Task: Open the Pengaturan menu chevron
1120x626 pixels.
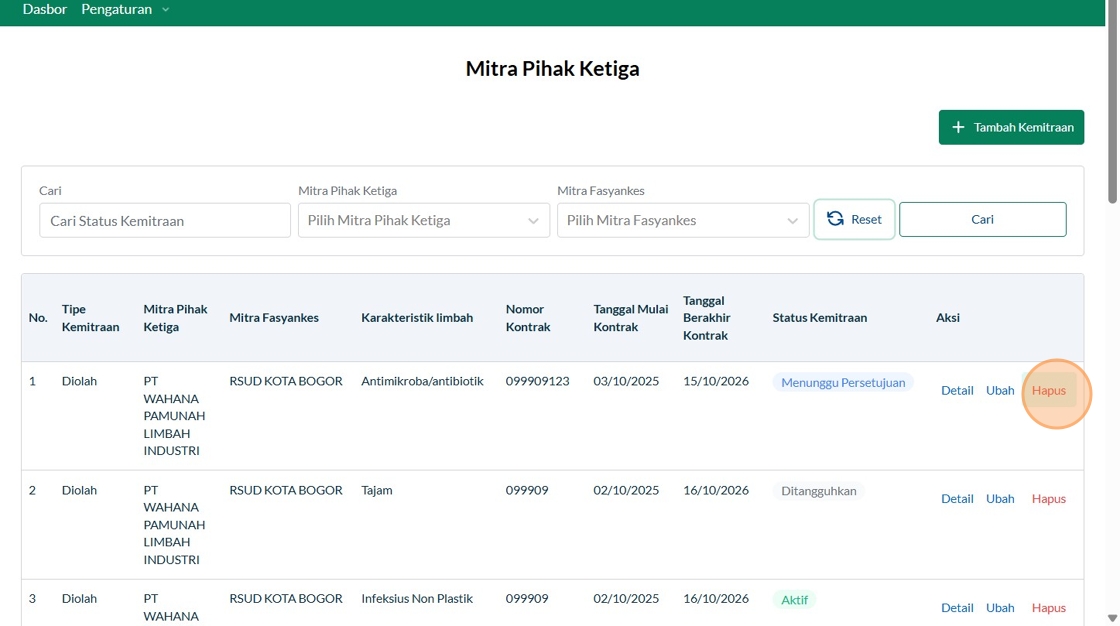Action: 166,10
